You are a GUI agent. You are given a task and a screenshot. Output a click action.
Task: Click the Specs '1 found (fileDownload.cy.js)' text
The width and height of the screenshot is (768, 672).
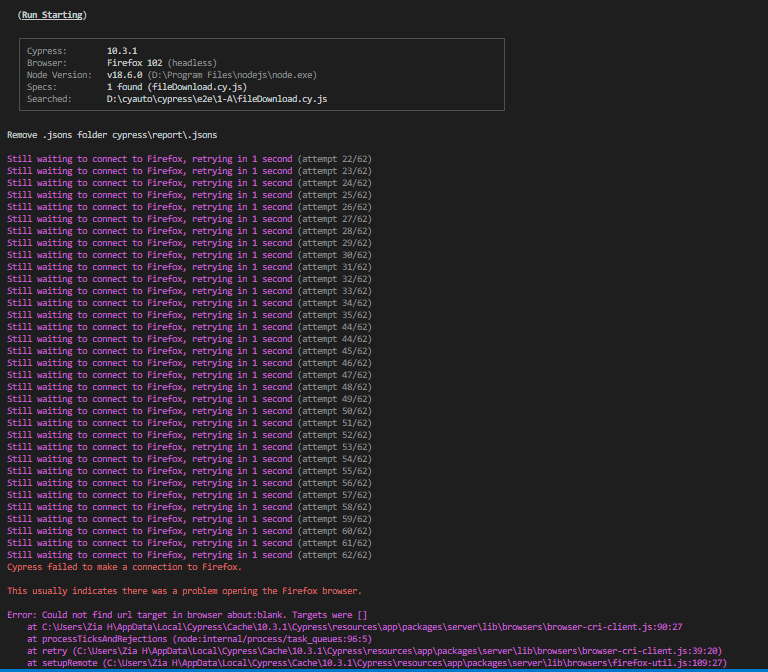pos(177,87)
